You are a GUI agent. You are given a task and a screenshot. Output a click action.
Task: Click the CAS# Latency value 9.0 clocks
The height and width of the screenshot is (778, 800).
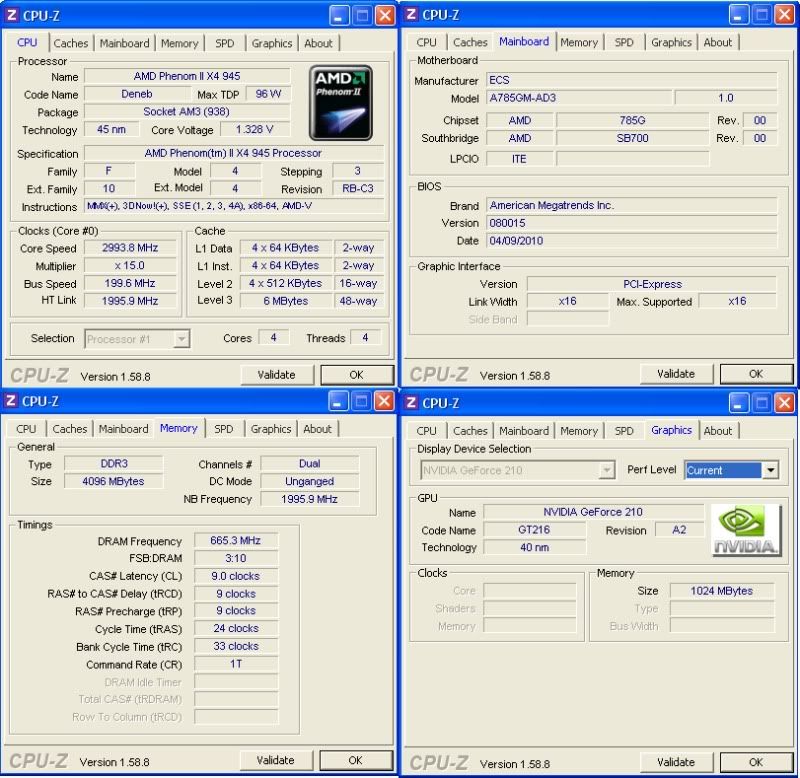point(236,576)
